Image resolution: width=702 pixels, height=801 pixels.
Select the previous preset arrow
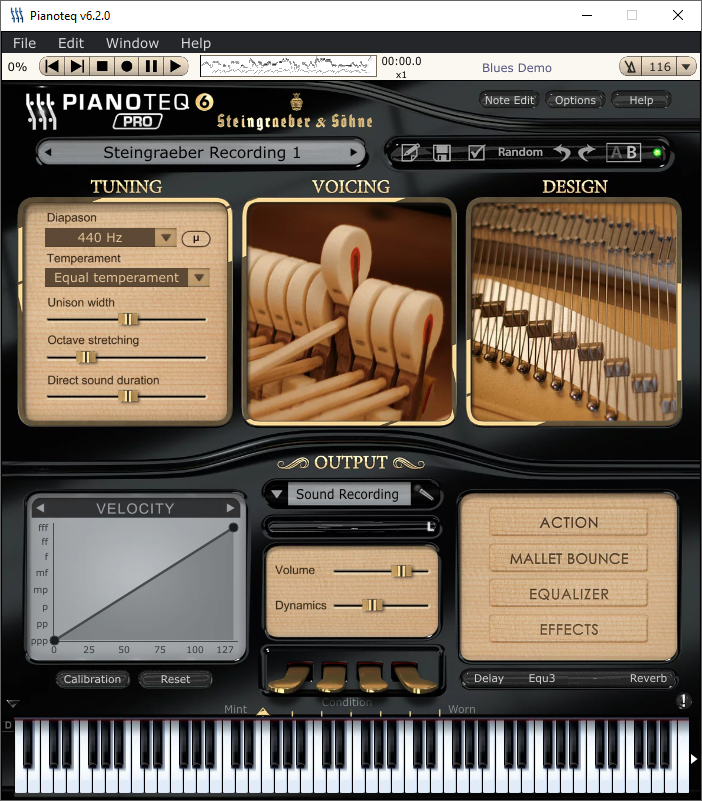[x=48, y=152]
